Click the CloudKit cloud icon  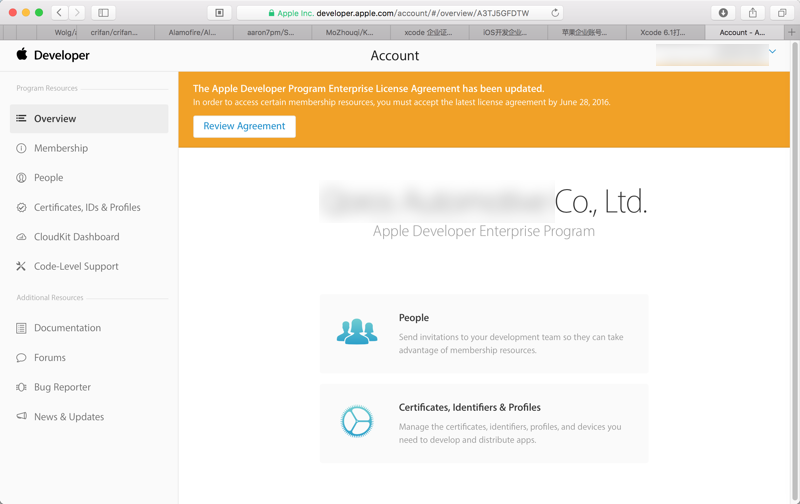(x=21, y=237)
